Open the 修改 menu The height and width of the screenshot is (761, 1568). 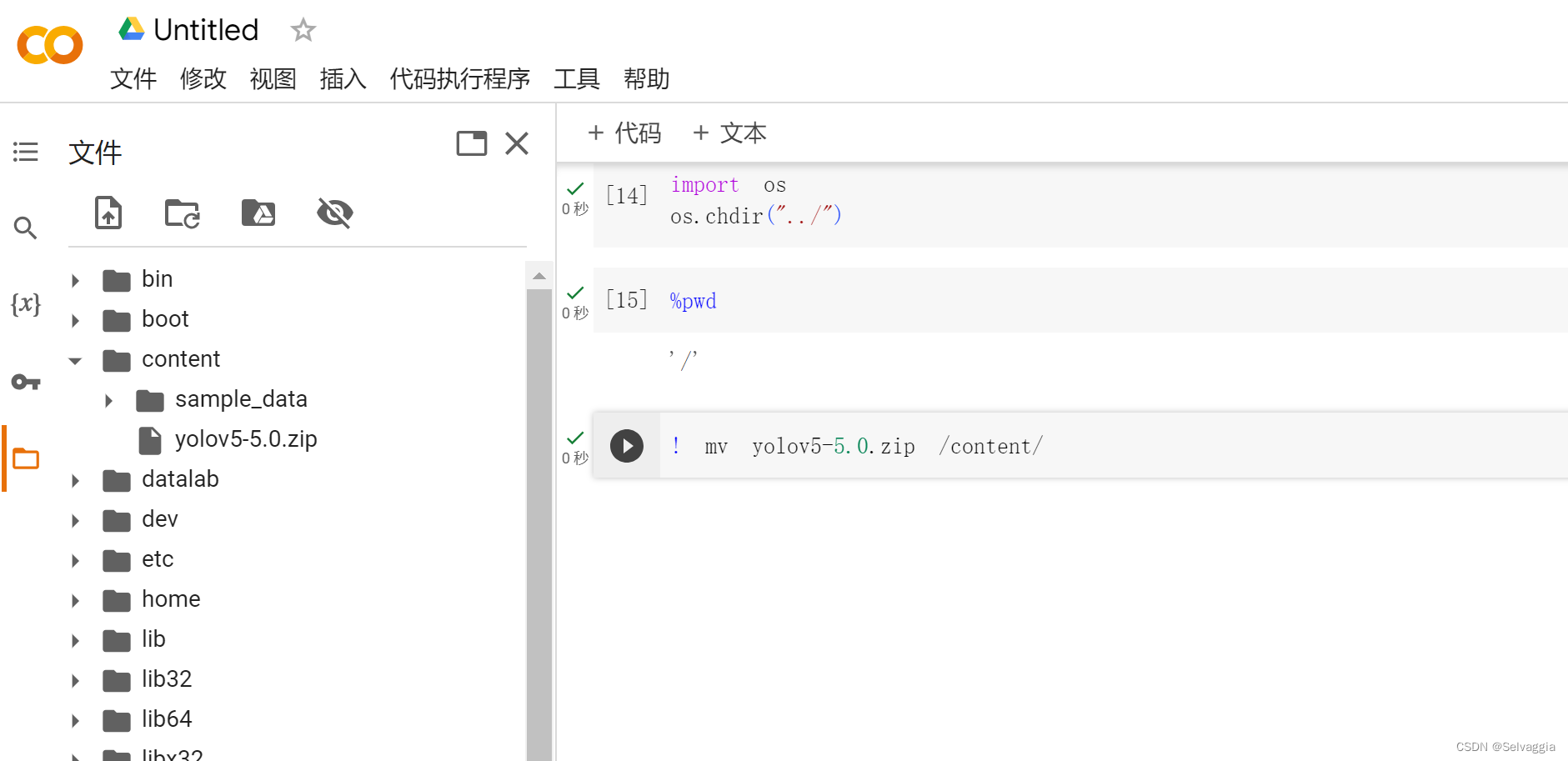point(203,78)
